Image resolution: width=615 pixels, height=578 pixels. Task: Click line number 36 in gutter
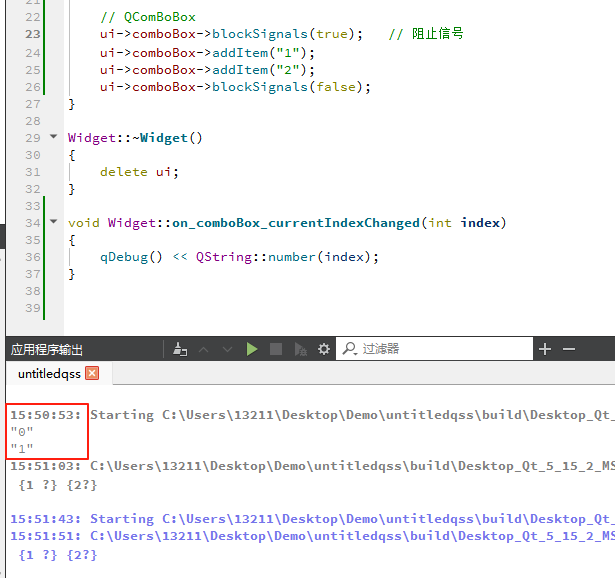[x=33, y=257]
